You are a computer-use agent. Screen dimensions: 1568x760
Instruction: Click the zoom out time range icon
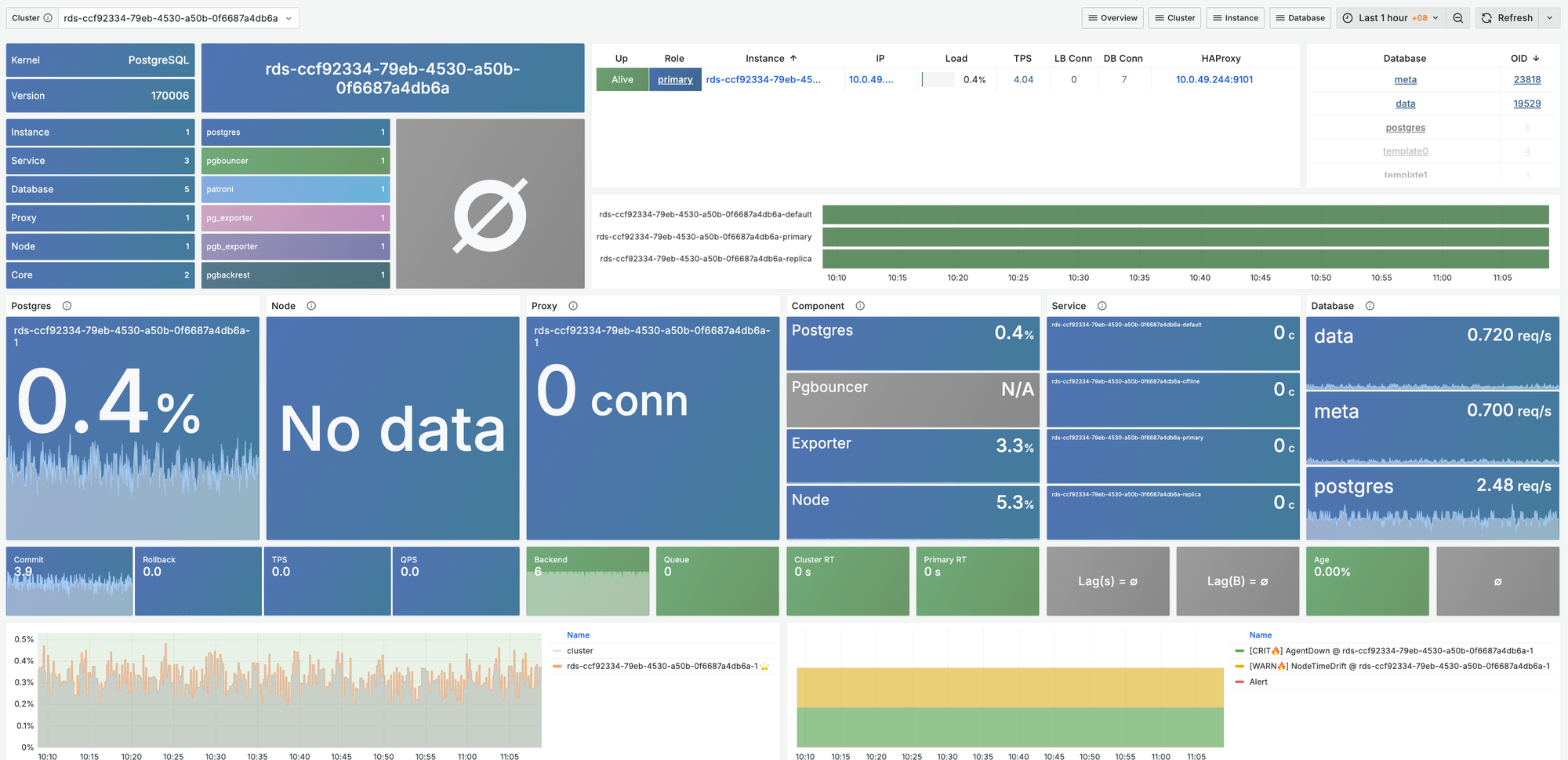1457,18
